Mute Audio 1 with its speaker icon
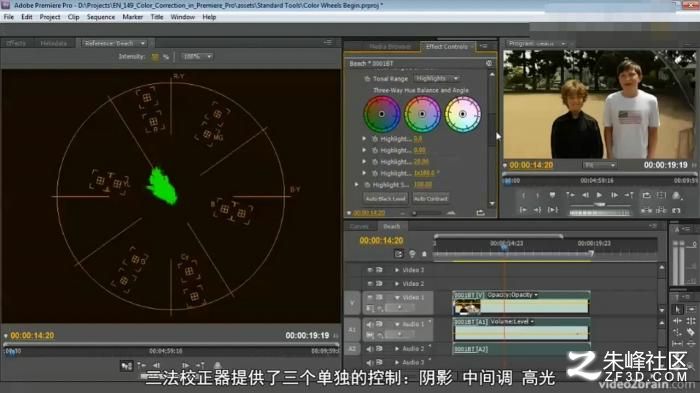The image size is (700, 393). (x=370, y=324)
